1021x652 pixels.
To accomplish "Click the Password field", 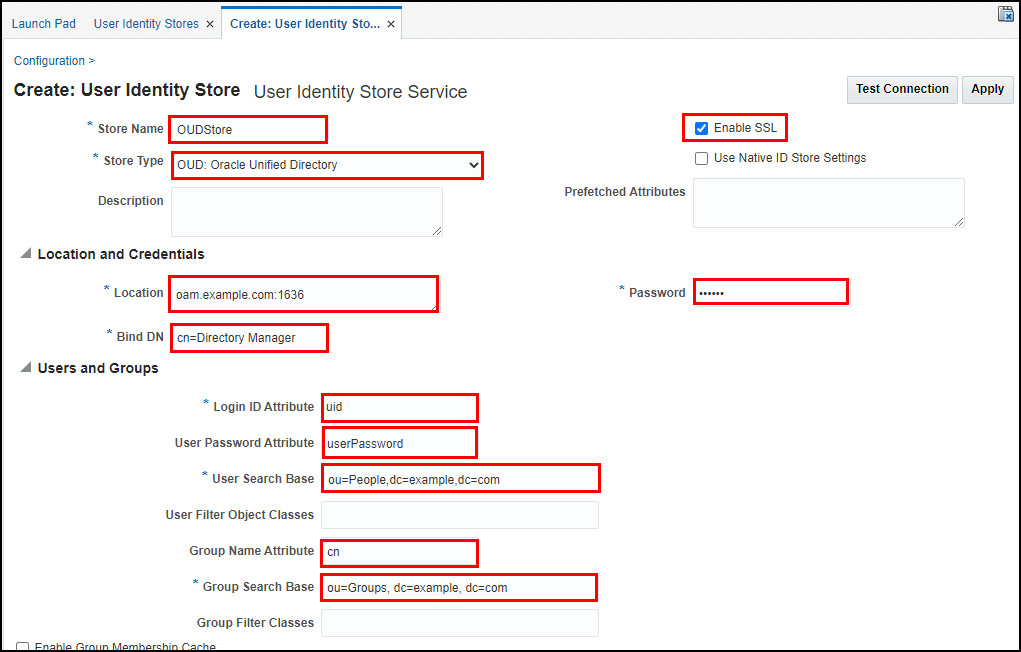I will click(770, 291).
